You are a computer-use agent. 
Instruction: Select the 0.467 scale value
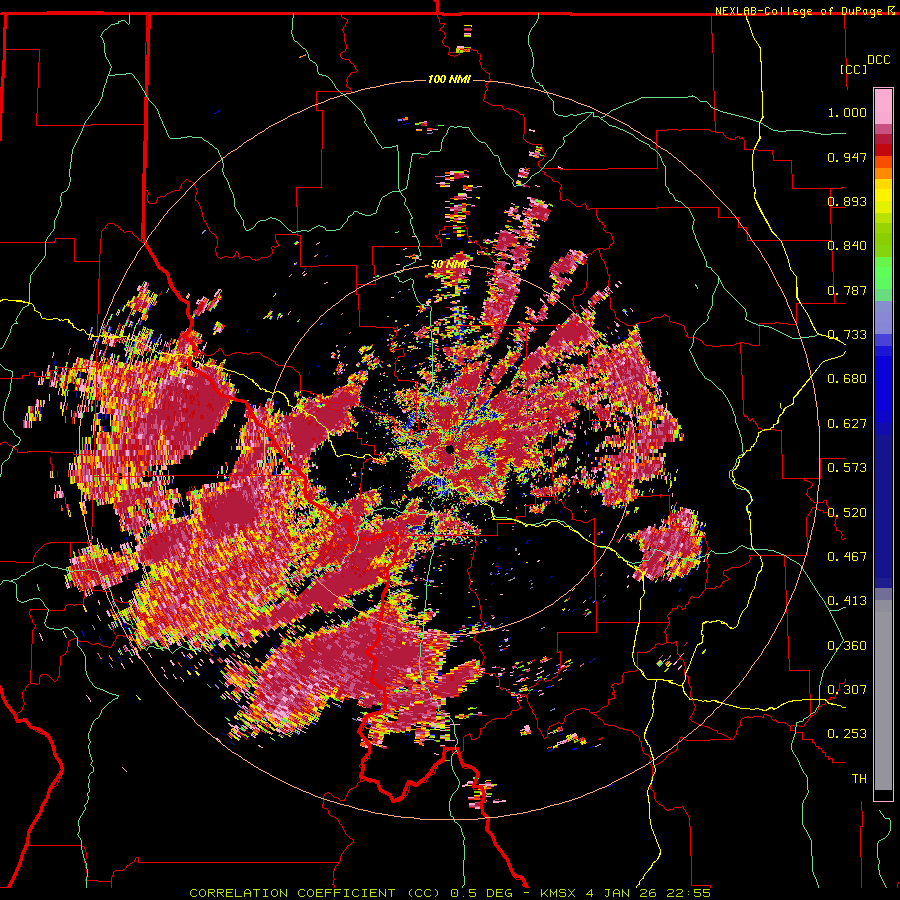tap(847, 557)
